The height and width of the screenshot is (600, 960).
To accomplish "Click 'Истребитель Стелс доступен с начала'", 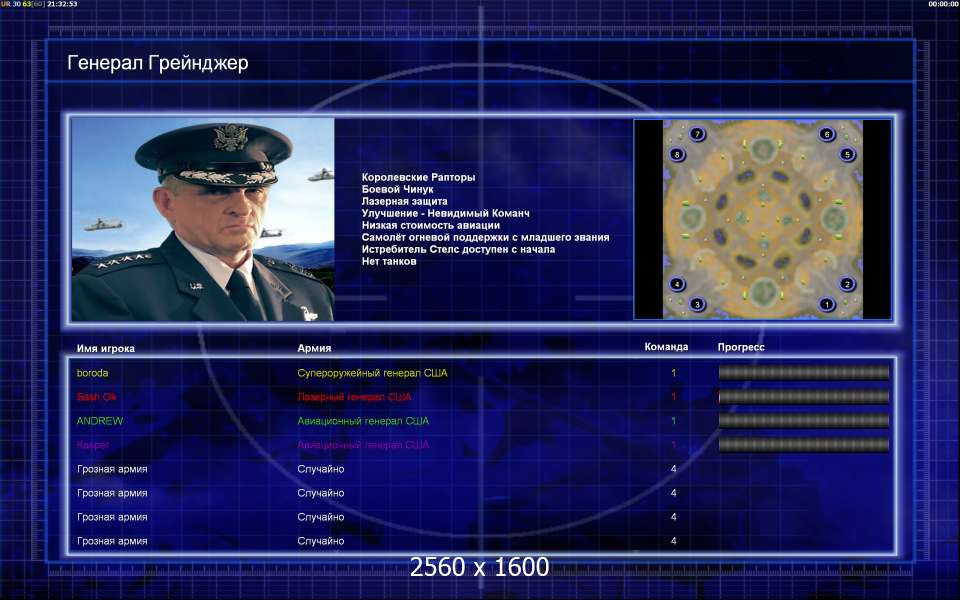I will [x=458, y=249].
